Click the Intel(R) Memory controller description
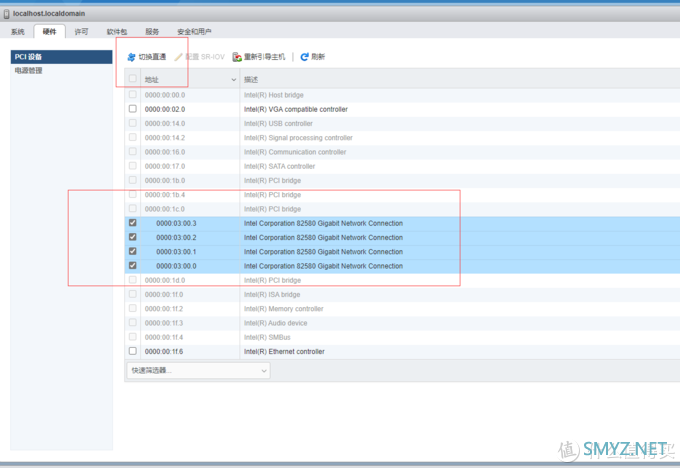 coord(284,309)
